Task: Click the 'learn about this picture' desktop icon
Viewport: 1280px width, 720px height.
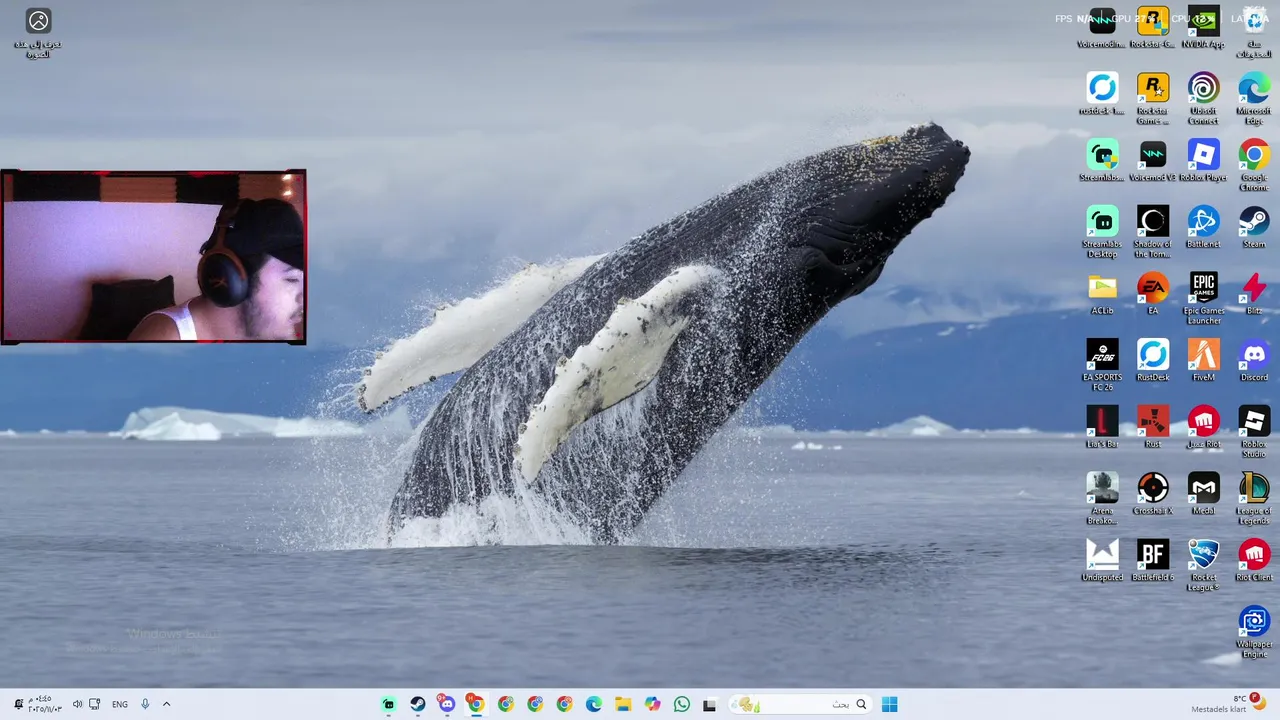Action: pos(38,33)
